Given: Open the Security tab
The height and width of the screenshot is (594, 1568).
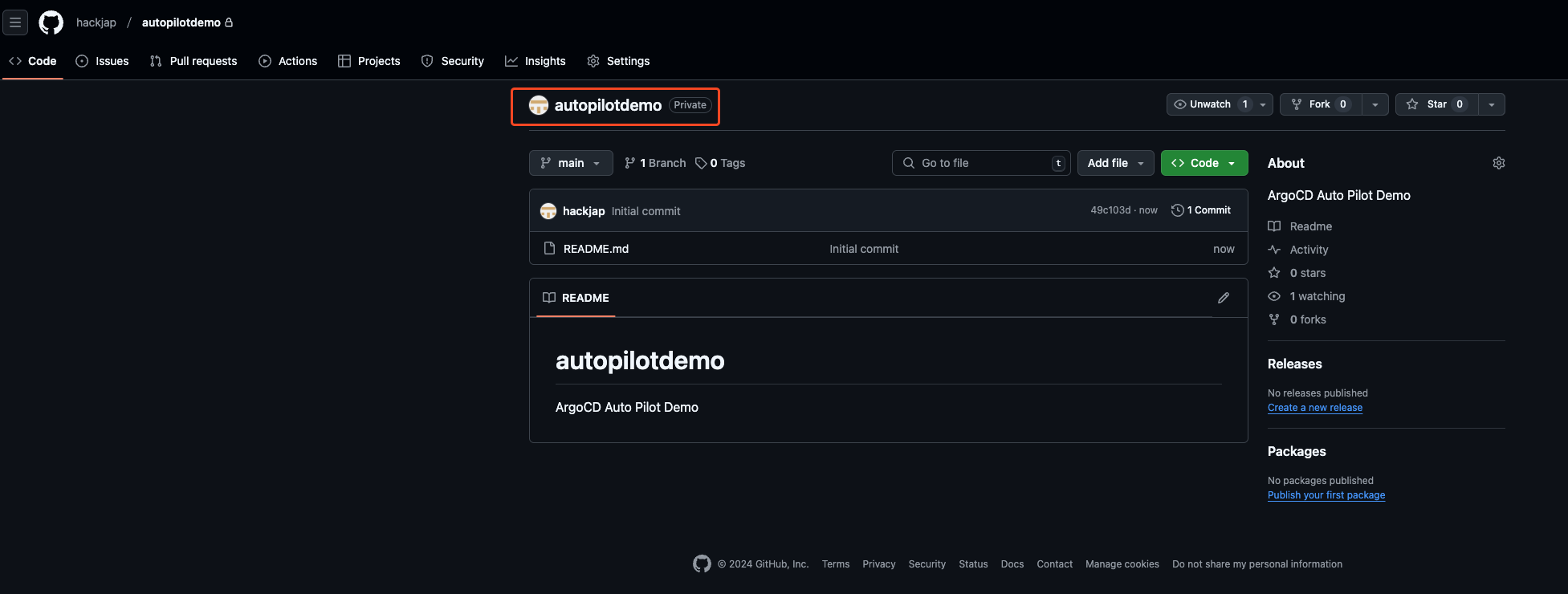Looking at the screenshot, I should click(x=453, y=61).
